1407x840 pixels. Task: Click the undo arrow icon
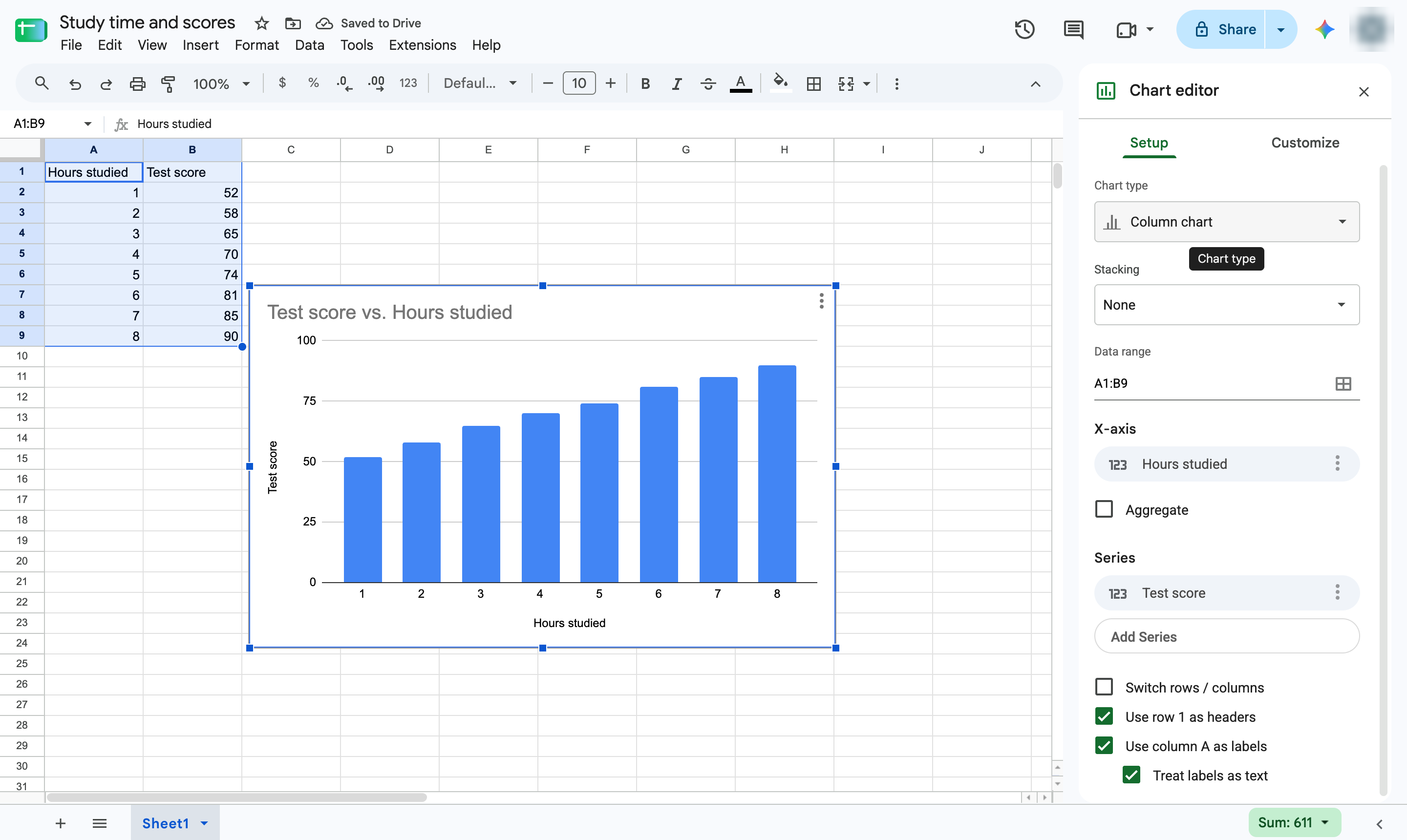75,84
